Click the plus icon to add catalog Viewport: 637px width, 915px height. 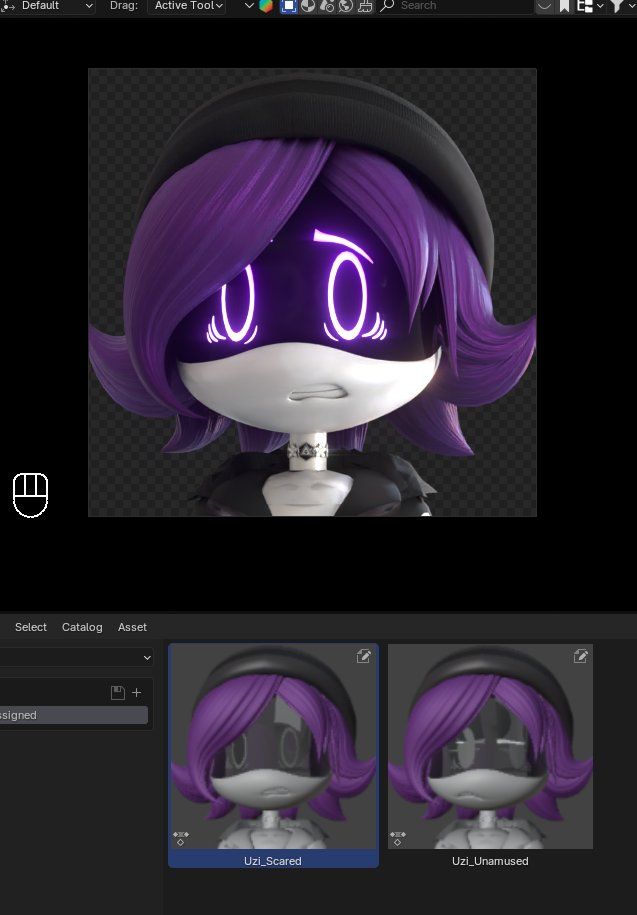click(x=136, y=693)
